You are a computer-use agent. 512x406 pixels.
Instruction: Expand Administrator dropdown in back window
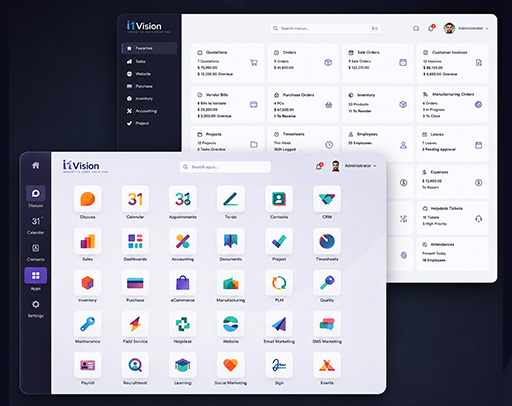coord(473,28)
